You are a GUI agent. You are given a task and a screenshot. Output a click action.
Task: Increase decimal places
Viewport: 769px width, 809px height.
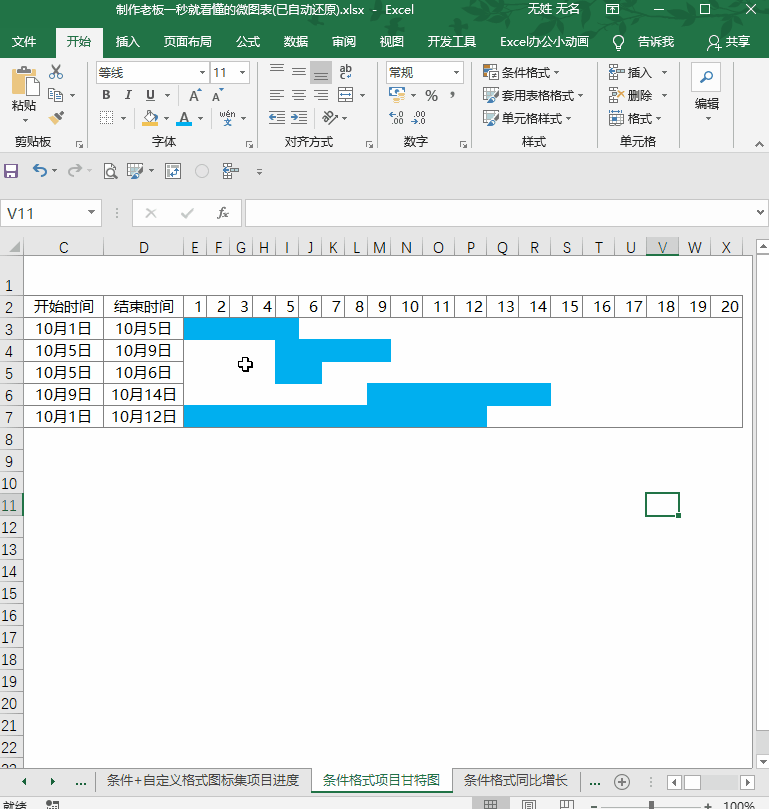pyautogui.click(x=396, y=118)
